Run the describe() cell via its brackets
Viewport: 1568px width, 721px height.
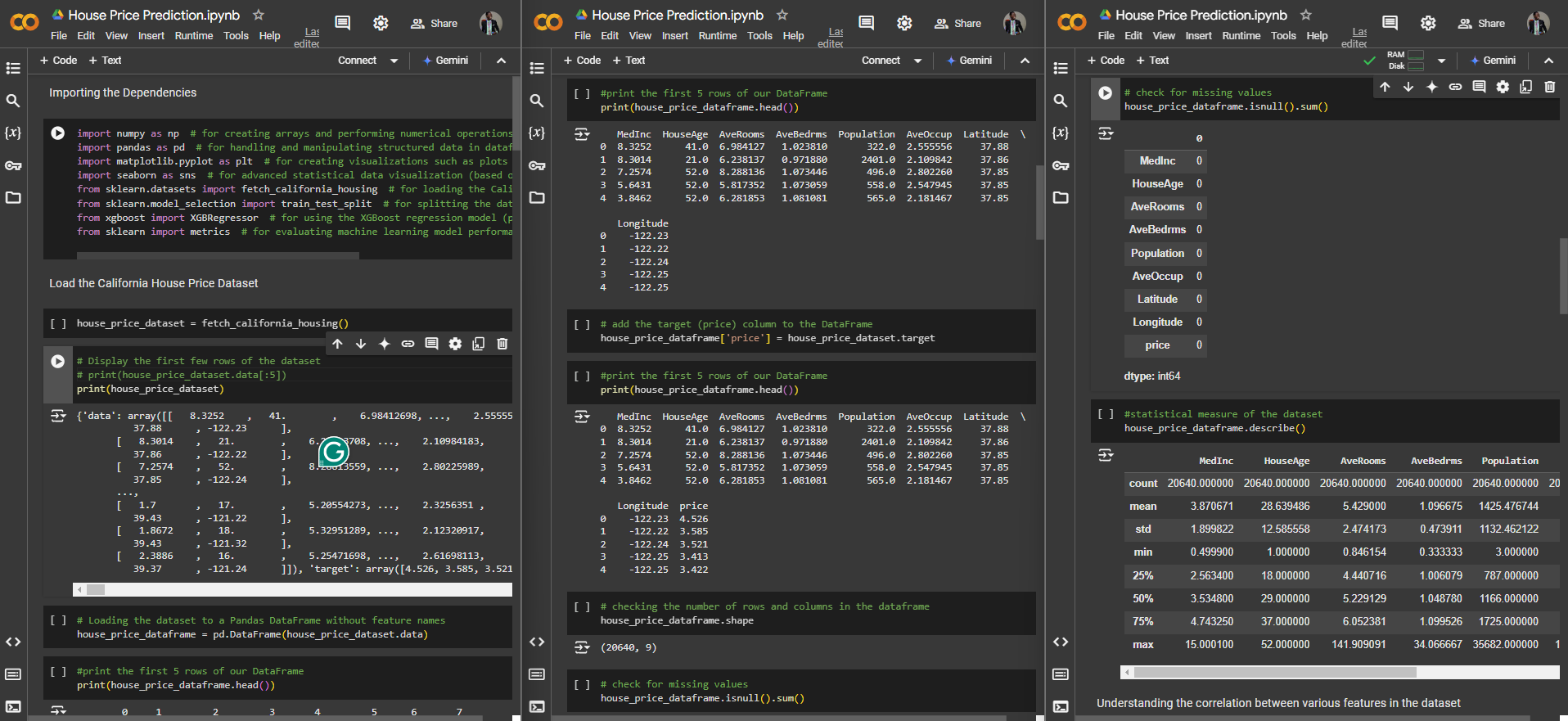point(1106,414)
